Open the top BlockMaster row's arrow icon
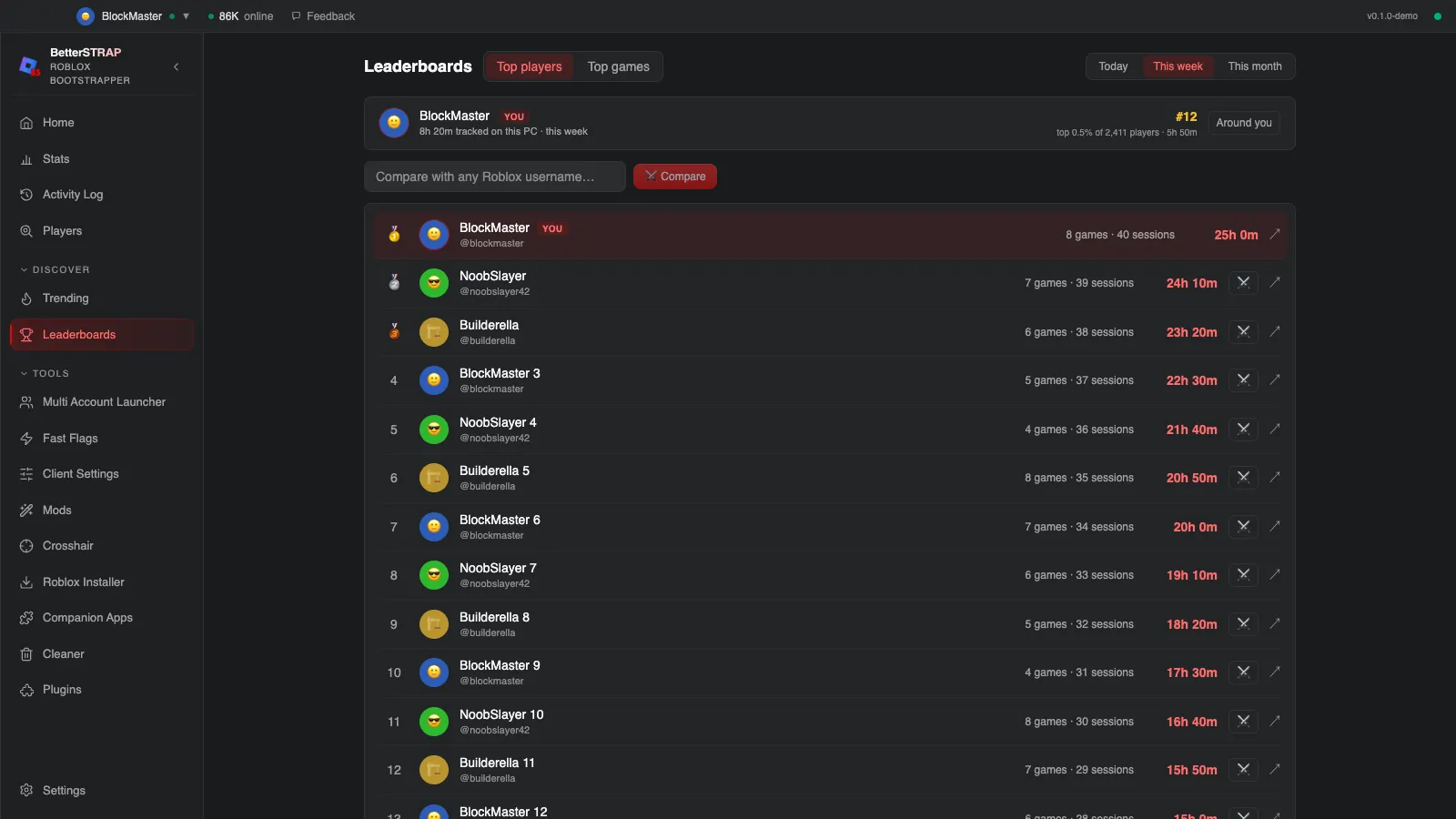Viewport: 1456px width, 819px height. pos(1275,234)
